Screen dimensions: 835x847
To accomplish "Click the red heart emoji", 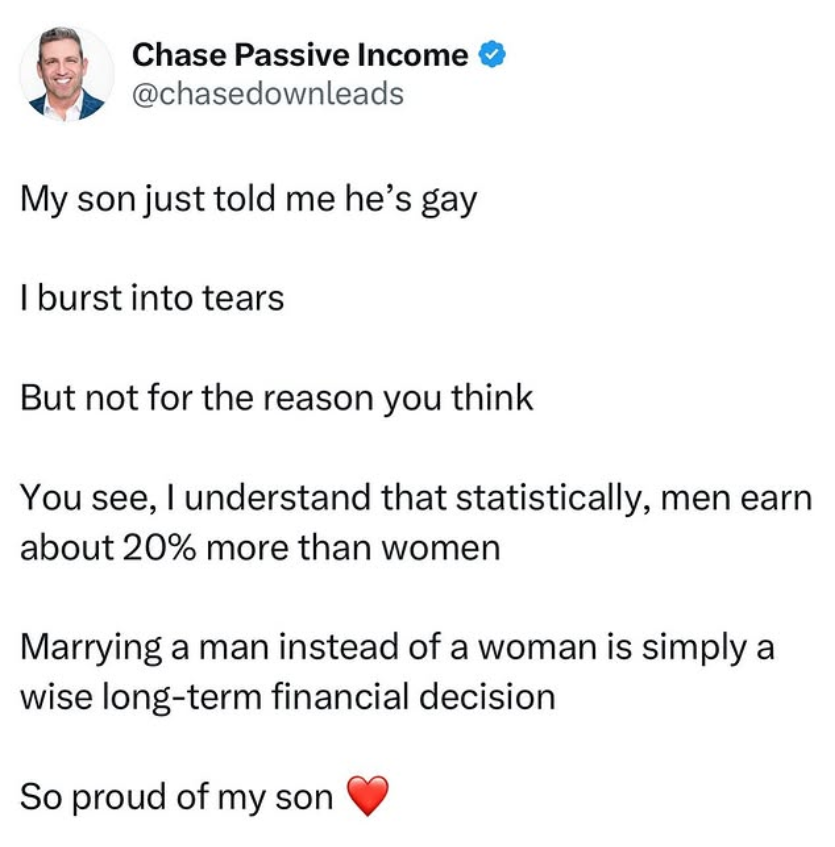I will click(x=365, y=797).
